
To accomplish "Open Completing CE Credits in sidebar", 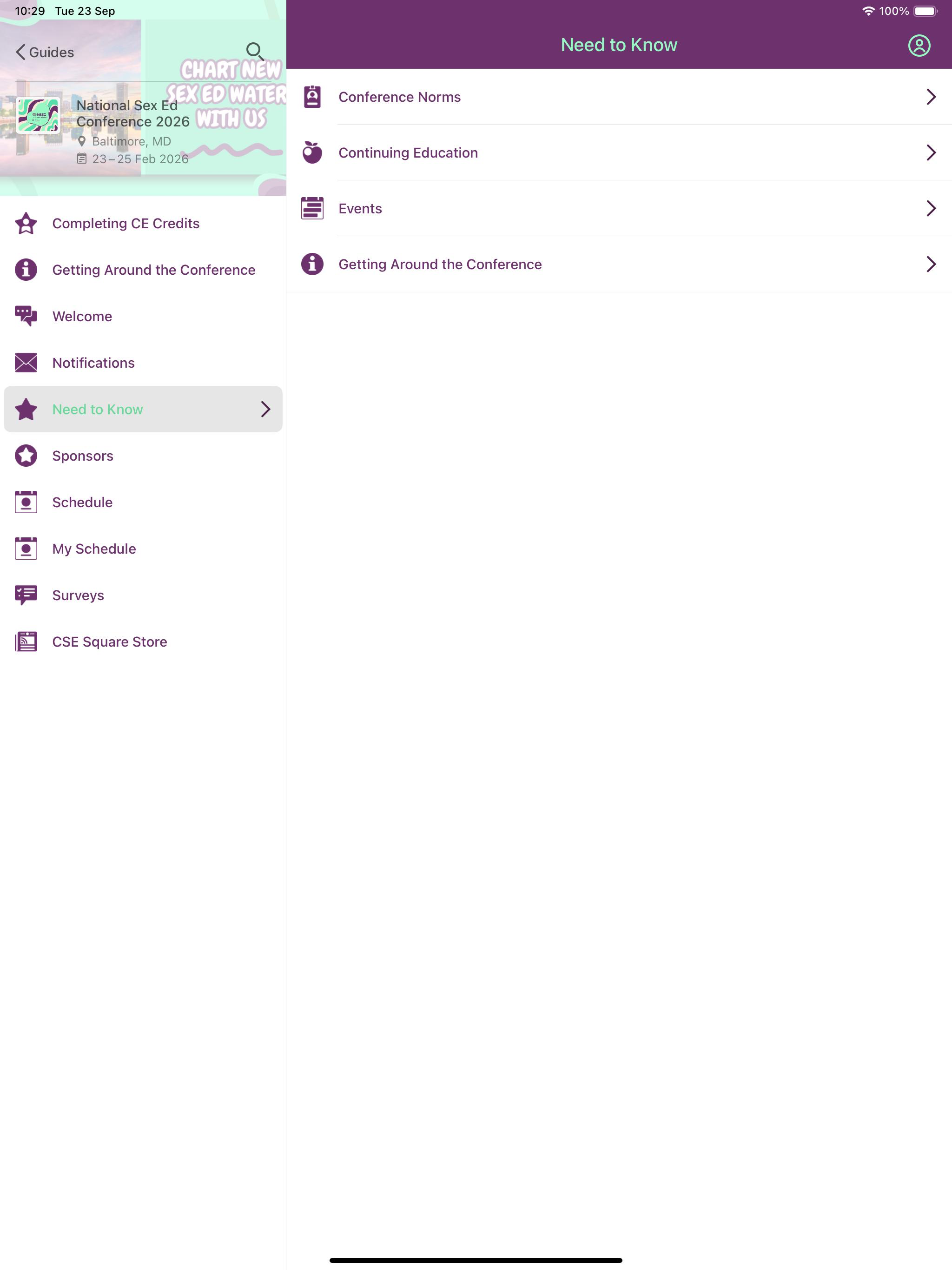I will pos(143,223).
